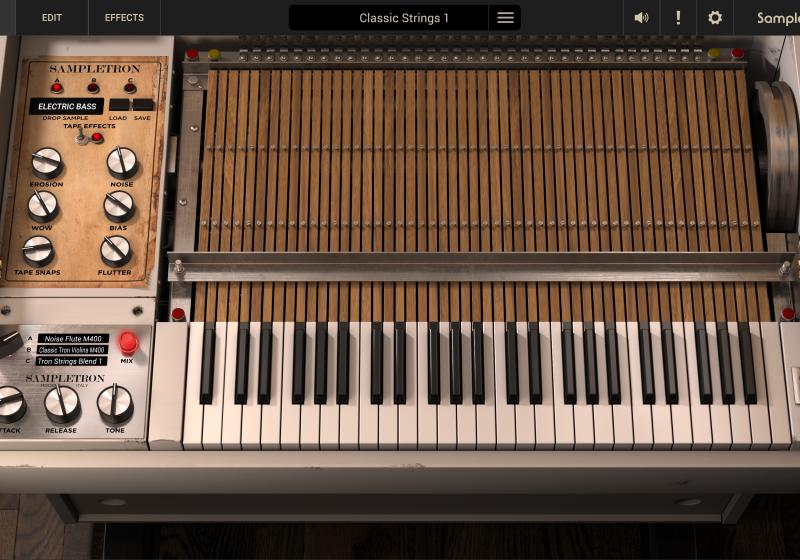Click the Load sample button
800x560 pixels.
pyautogui.click(x=118, y=105)
